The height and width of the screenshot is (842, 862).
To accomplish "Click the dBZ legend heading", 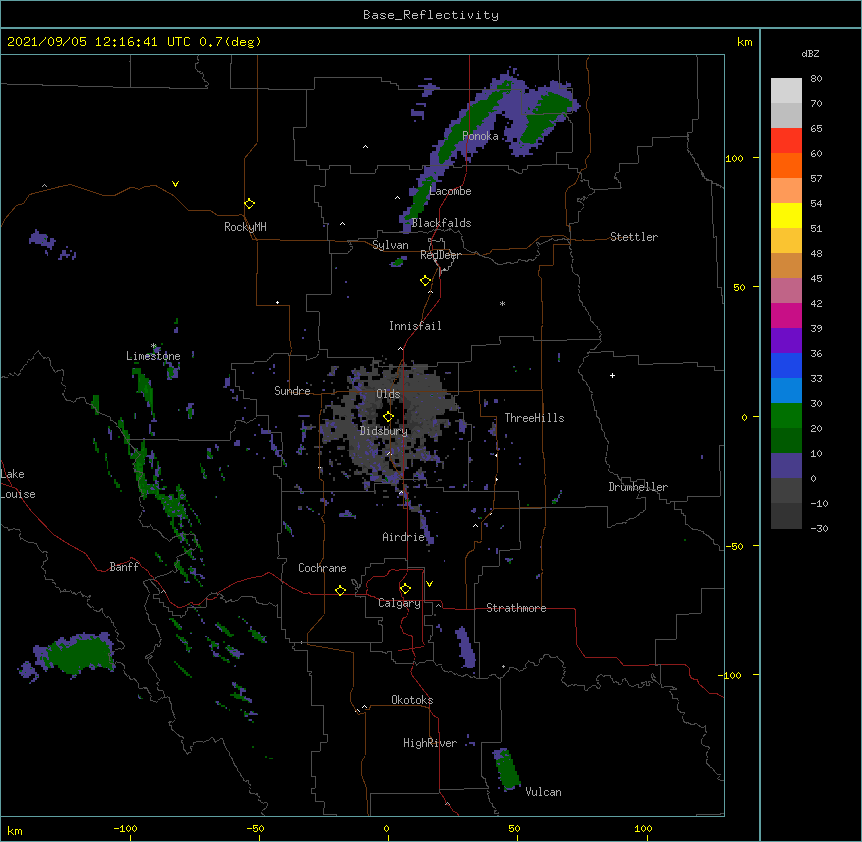I will click(x=810, y=53).
